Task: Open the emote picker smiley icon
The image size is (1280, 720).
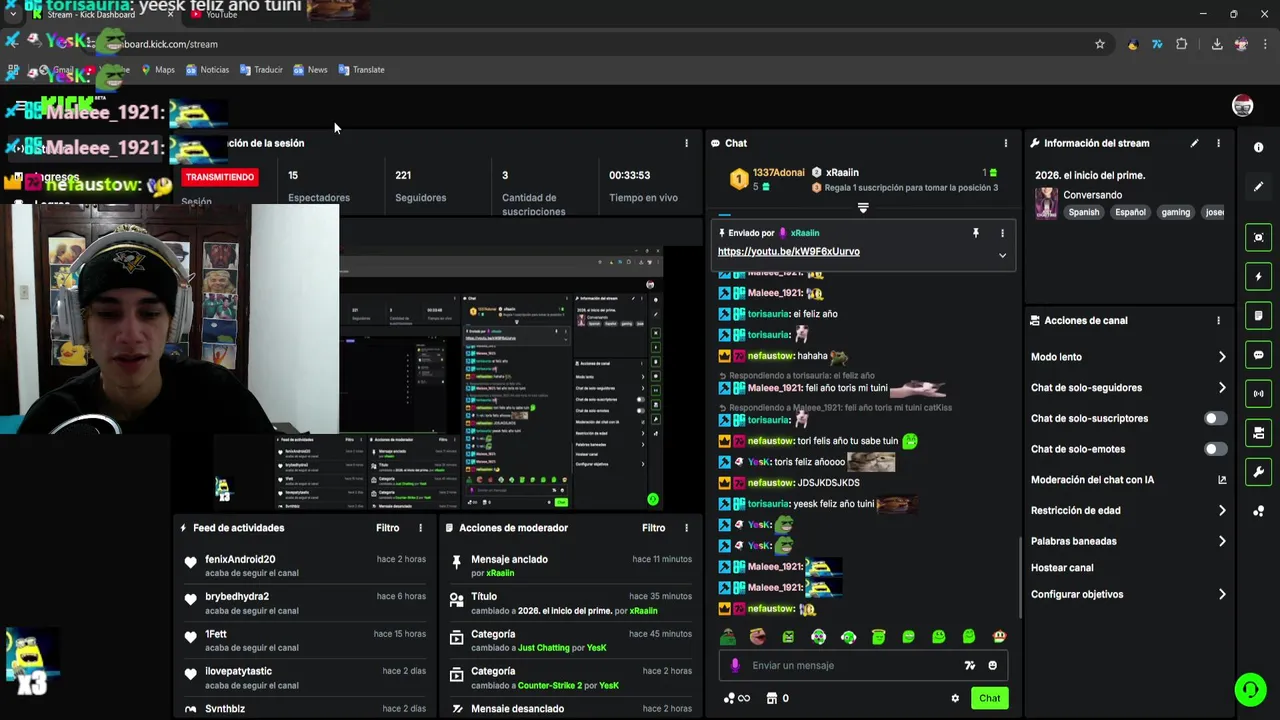Action: 992,666
